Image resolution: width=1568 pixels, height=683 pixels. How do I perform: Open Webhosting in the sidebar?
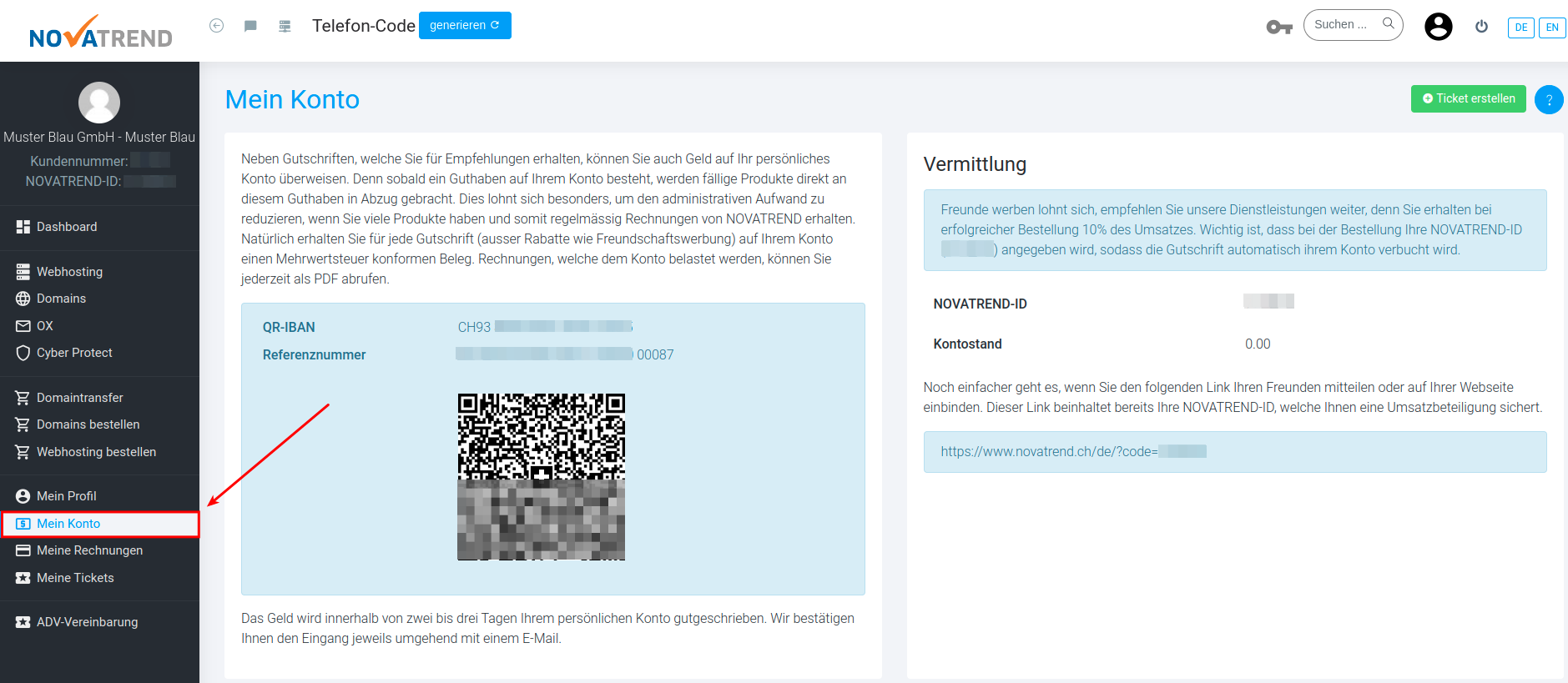click(99, 272)
